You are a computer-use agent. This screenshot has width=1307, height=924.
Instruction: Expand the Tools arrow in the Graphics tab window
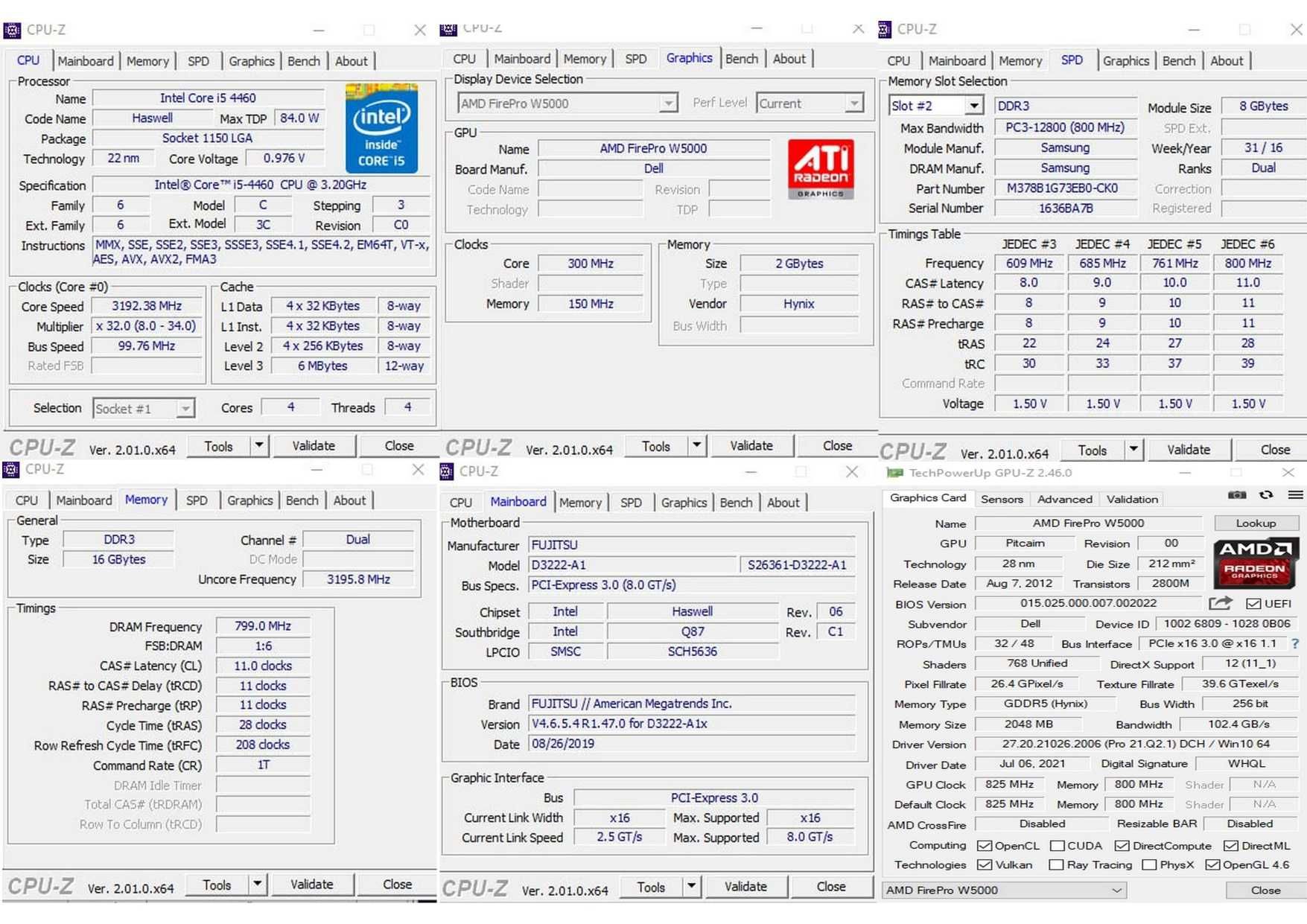click(x=696, y=446)
